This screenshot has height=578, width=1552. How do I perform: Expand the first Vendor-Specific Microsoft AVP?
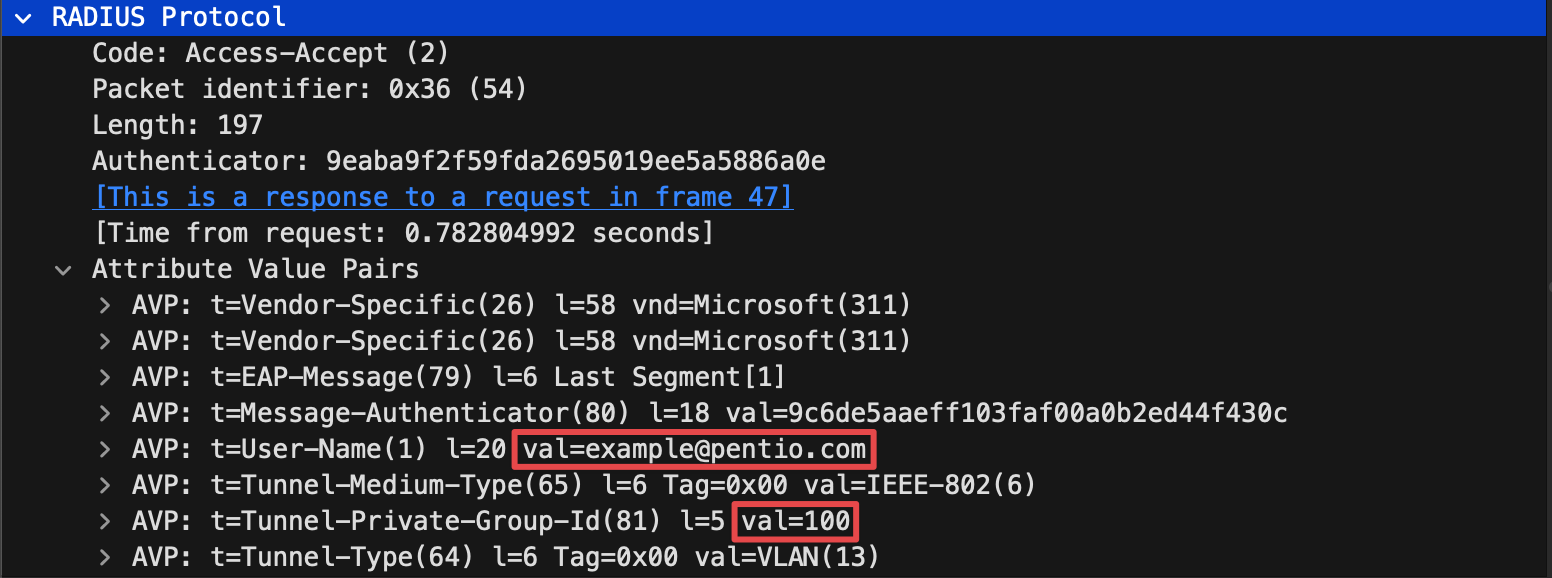(x=104, y=305)
